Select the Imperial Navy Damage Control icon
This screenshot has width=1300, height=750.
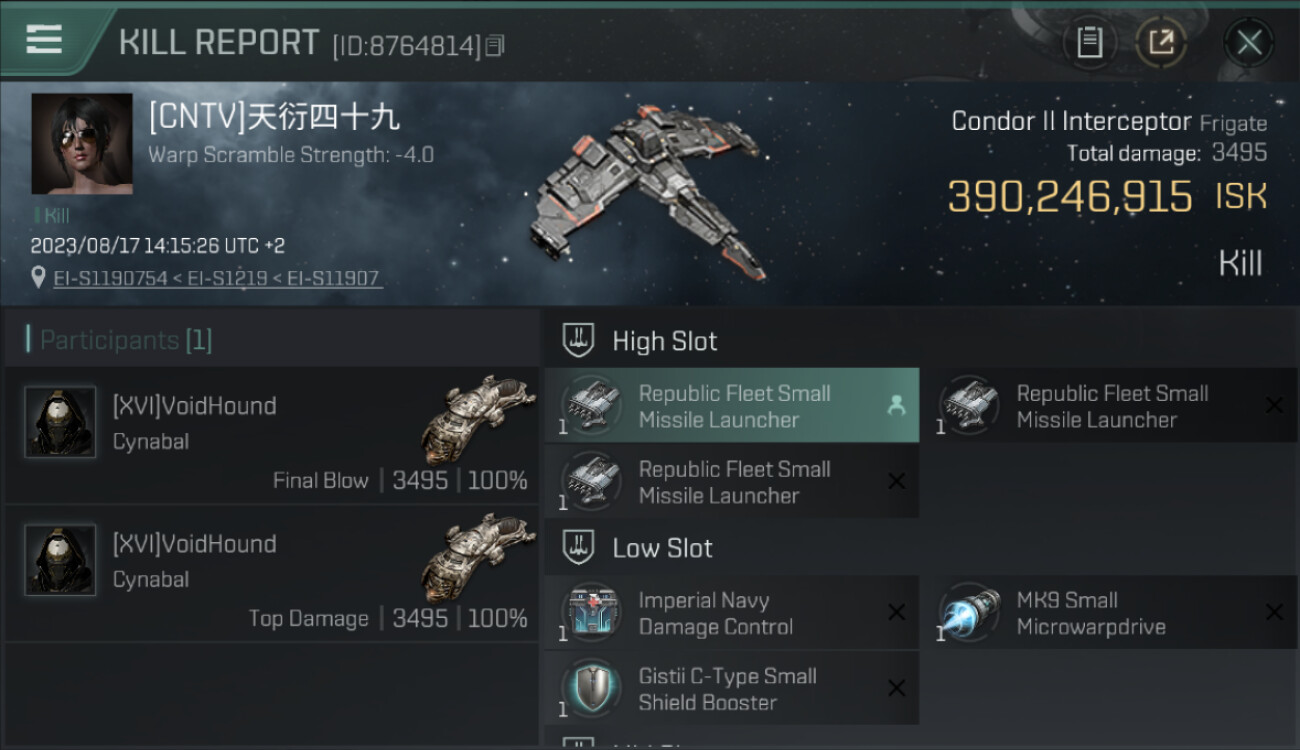pos(591,612)
